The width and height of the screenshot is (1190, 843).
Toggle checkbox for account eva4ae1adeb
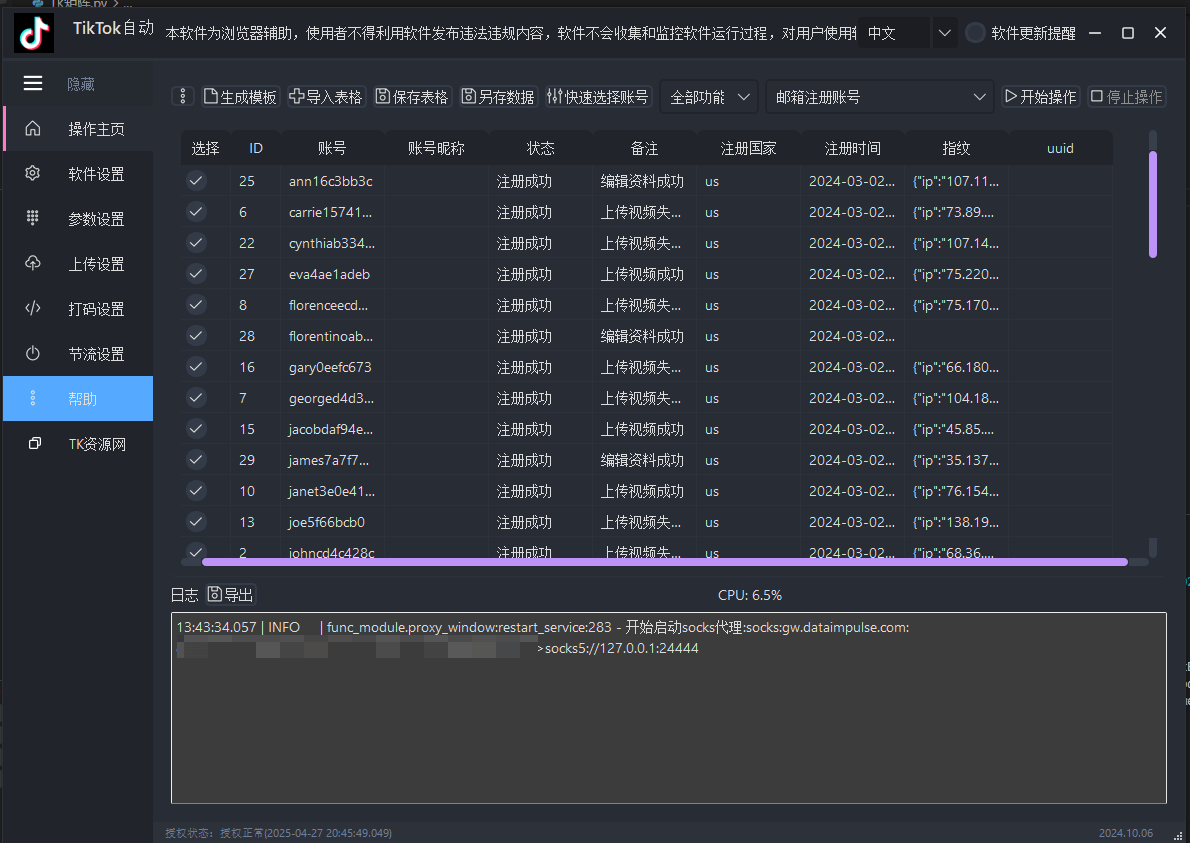coord(196,274)
